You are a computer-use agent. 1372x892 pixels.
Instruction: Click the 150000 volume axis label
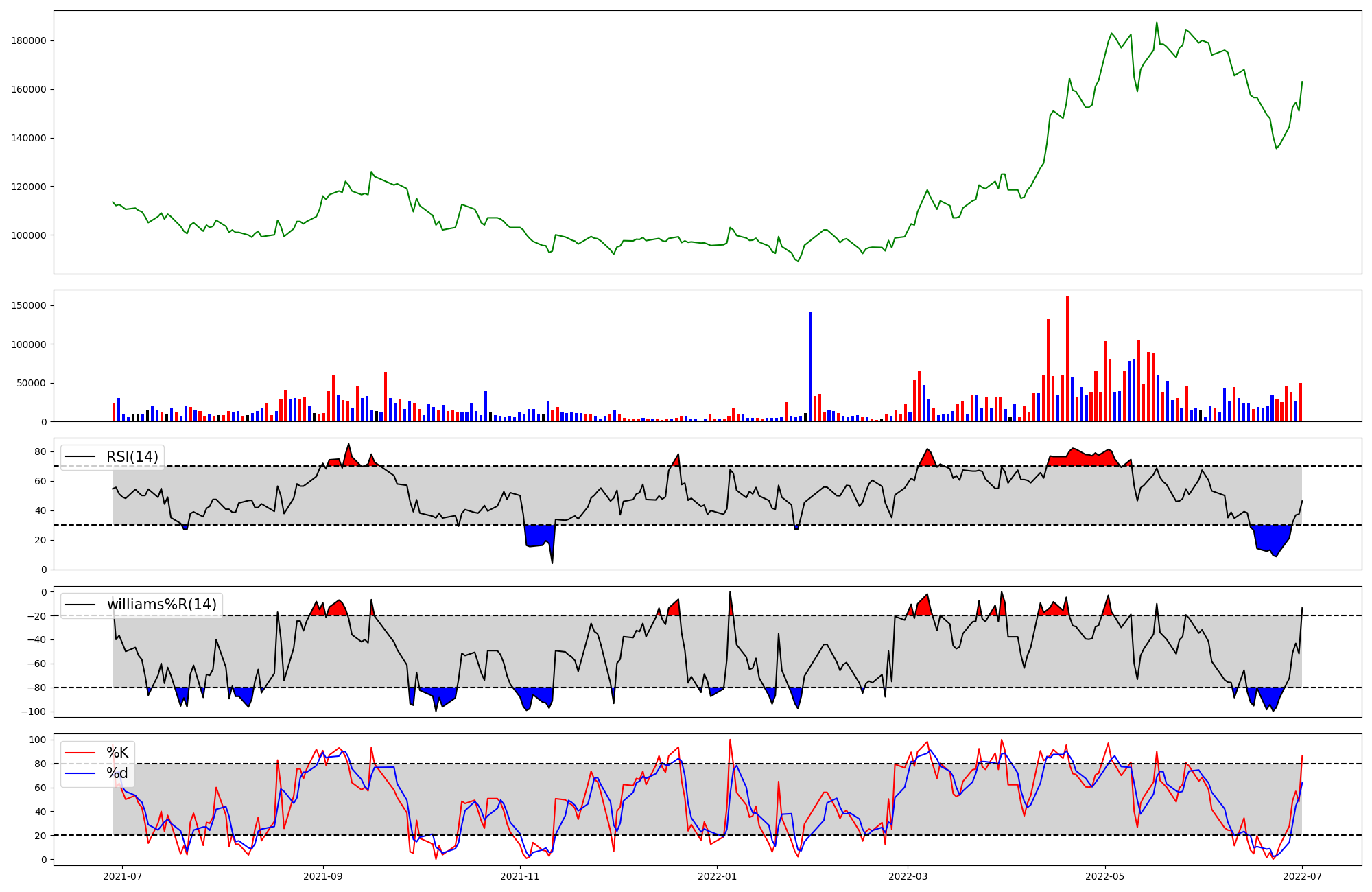pos(29,306)
